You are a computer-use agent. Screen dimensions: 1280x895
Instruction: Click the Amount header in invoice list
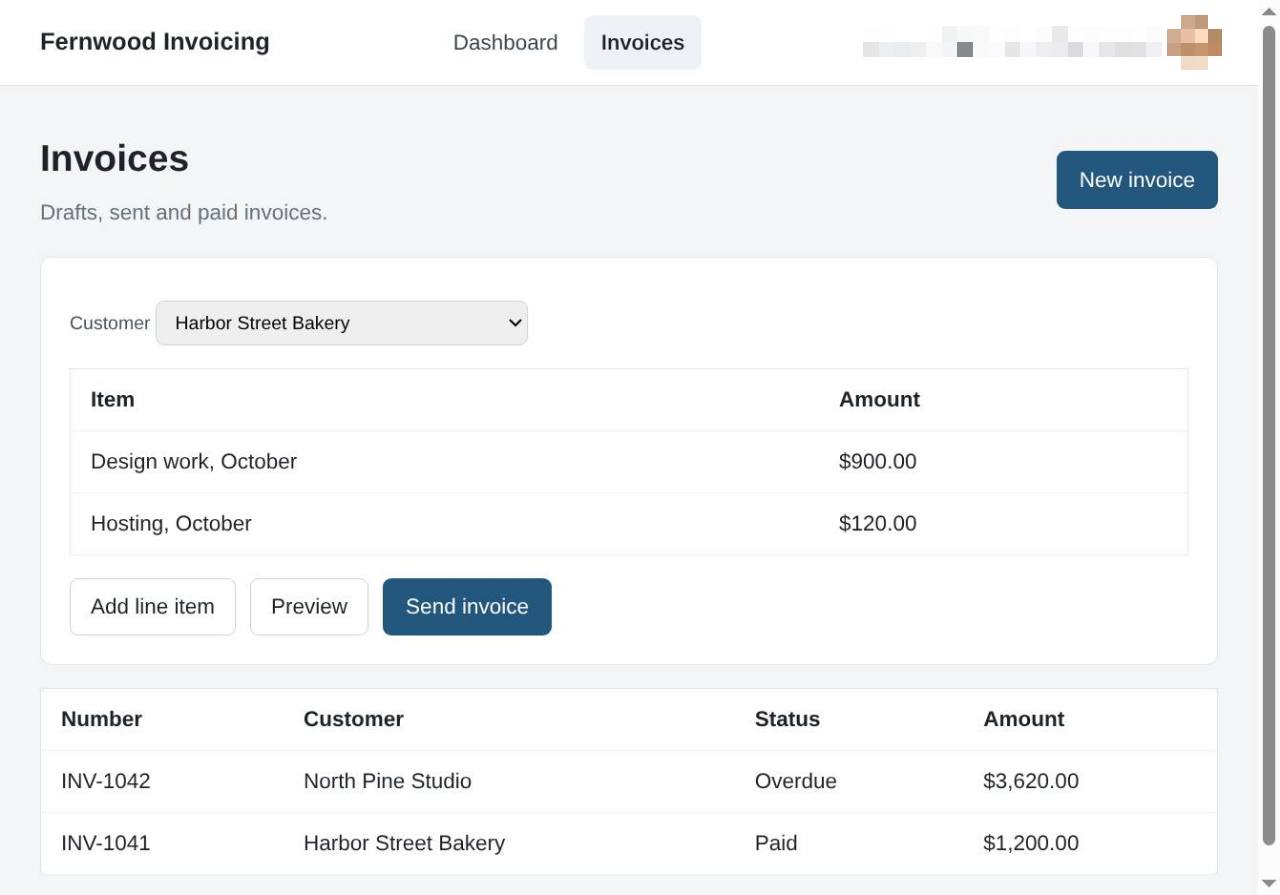(x=1024, y=719)
